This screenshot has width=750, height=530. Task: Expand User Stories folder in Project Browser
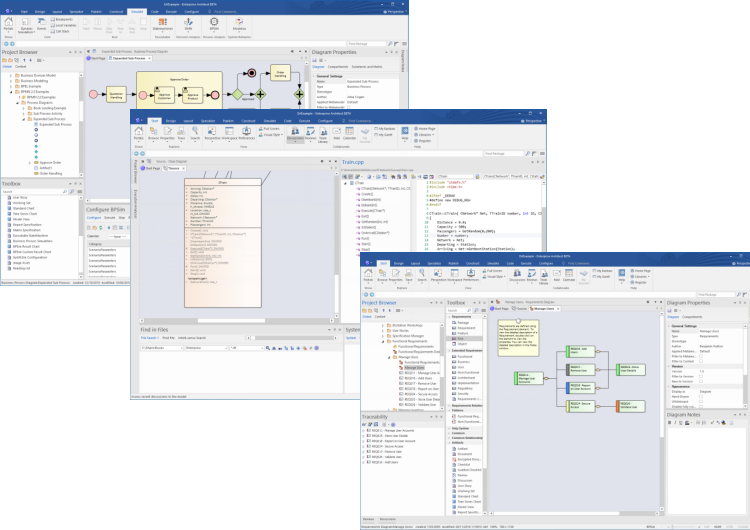(383, 331)
